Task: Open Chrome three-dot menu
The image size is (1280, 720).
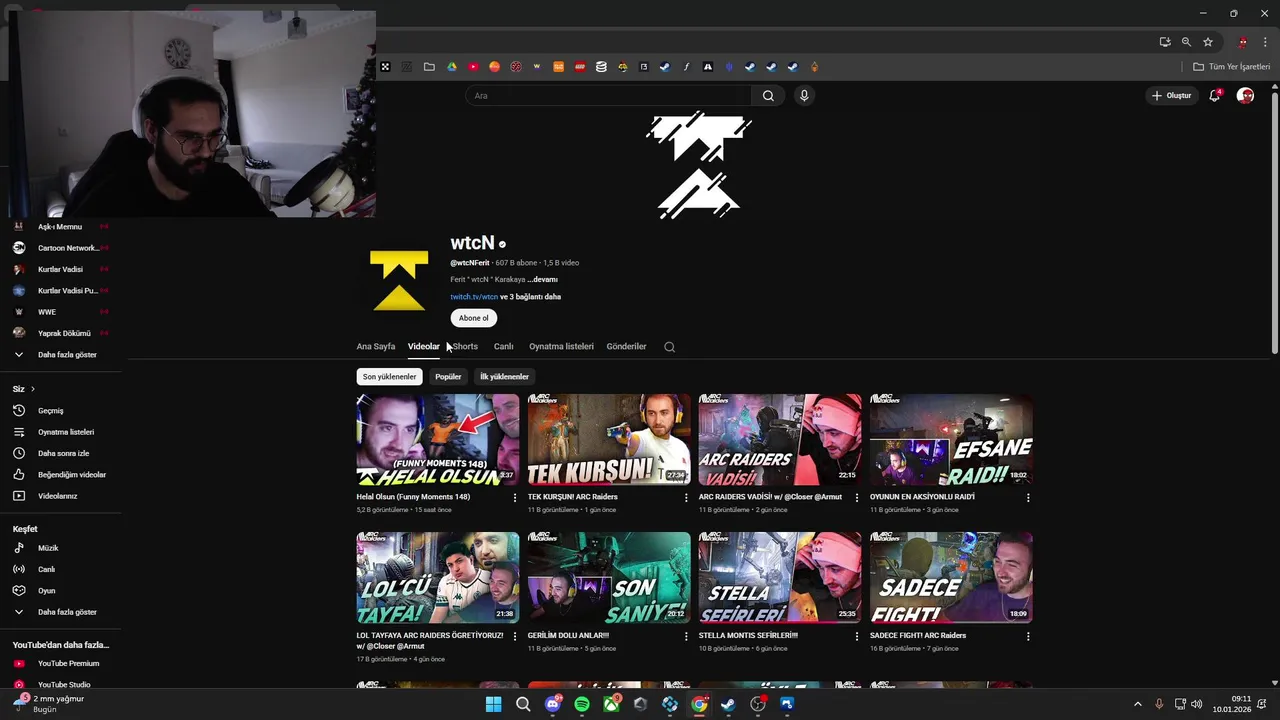Action: pyautogui.click(x=1266, y=42)
